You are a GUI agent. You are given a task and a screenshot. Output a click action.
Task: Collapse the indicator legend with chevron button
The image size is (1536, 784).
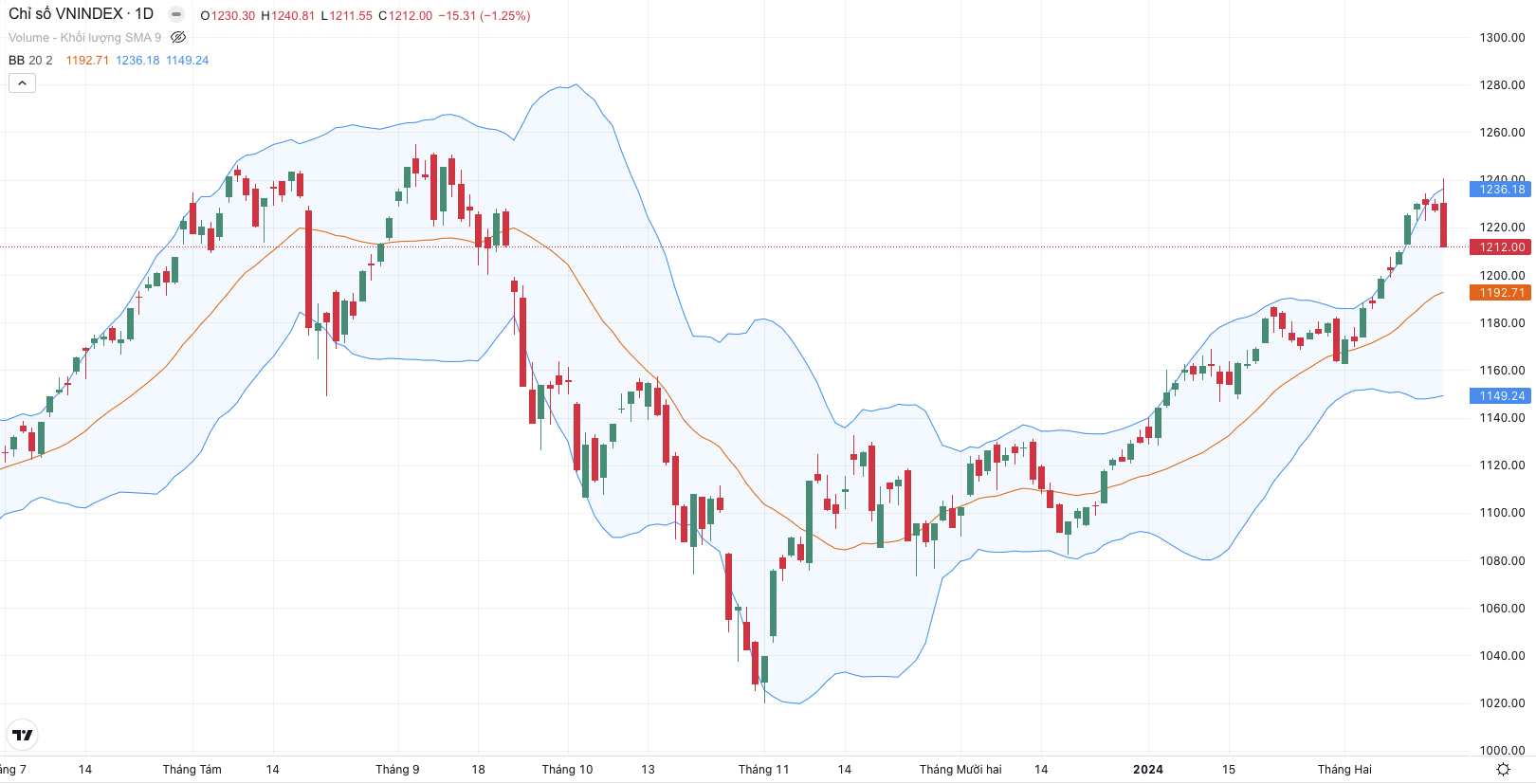click(x=22, y=83)
